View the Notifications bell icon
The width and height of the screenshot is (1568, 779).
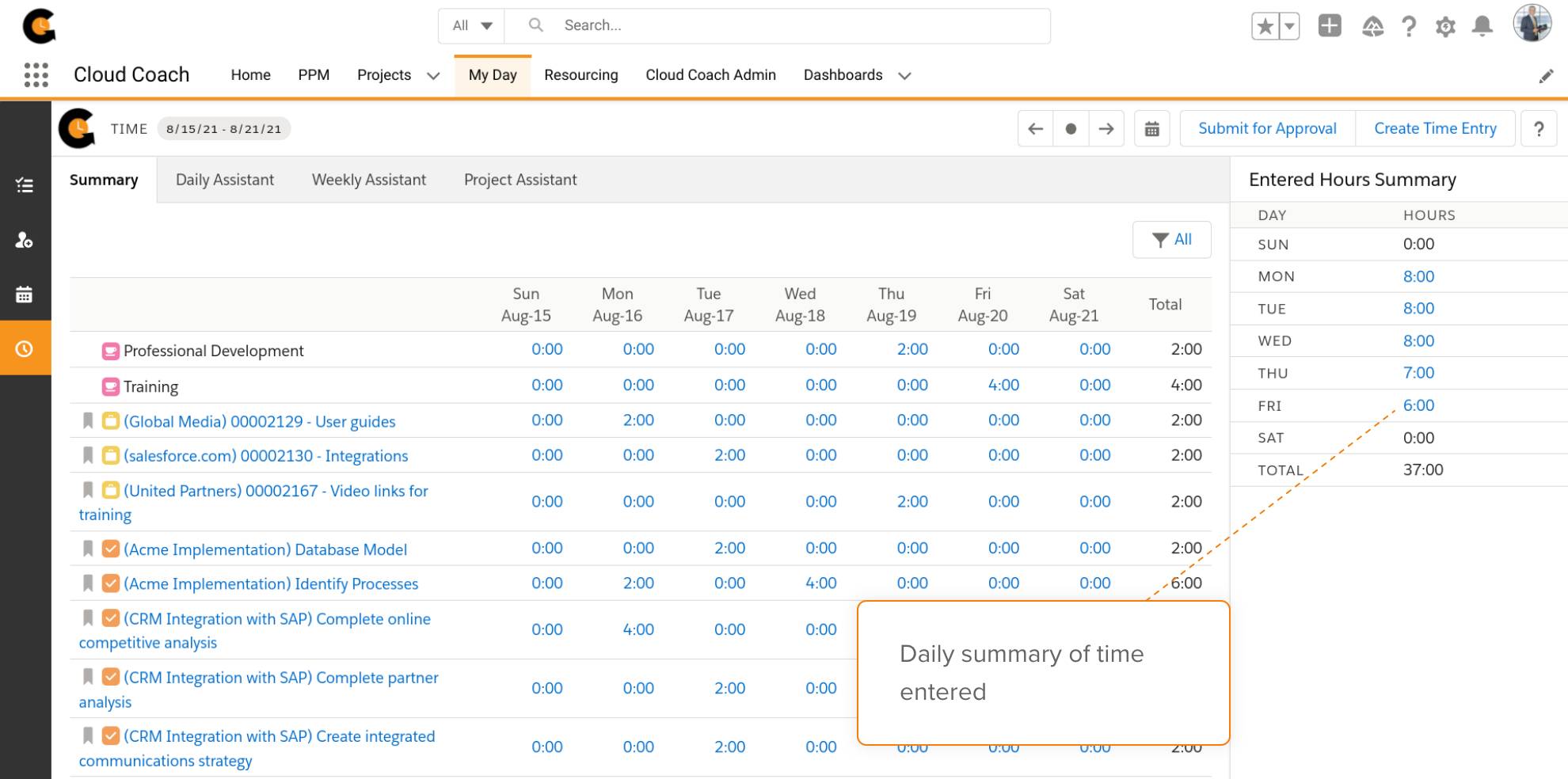[1482, 26]
